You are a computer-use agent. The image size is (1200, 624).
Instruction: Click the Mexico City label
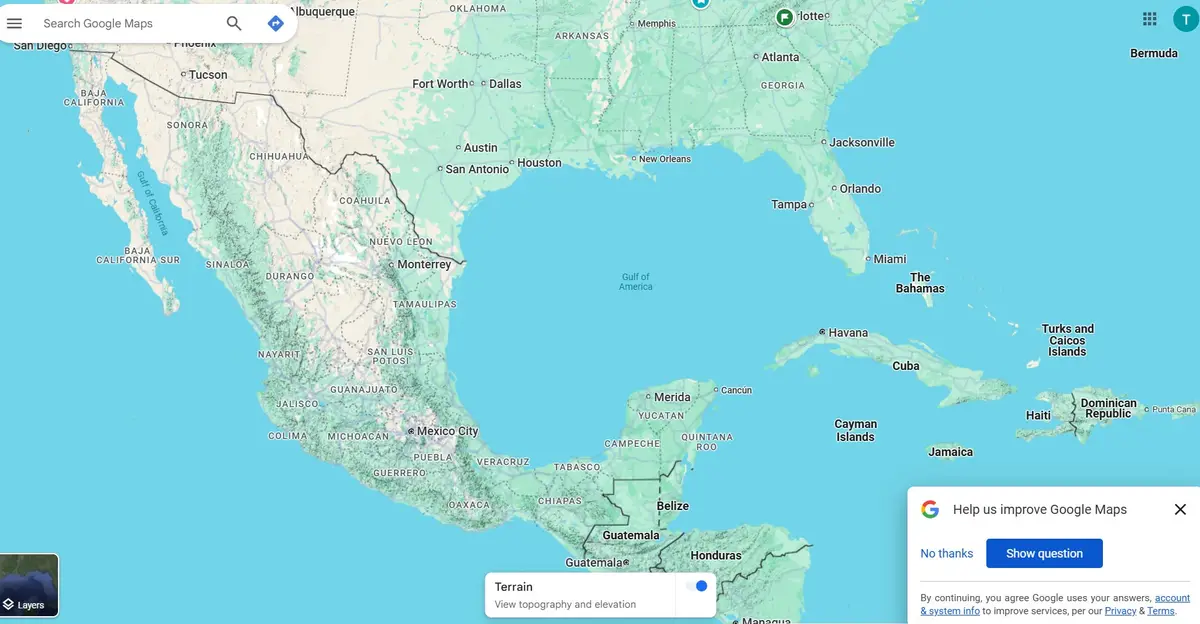tap(447, 431)
